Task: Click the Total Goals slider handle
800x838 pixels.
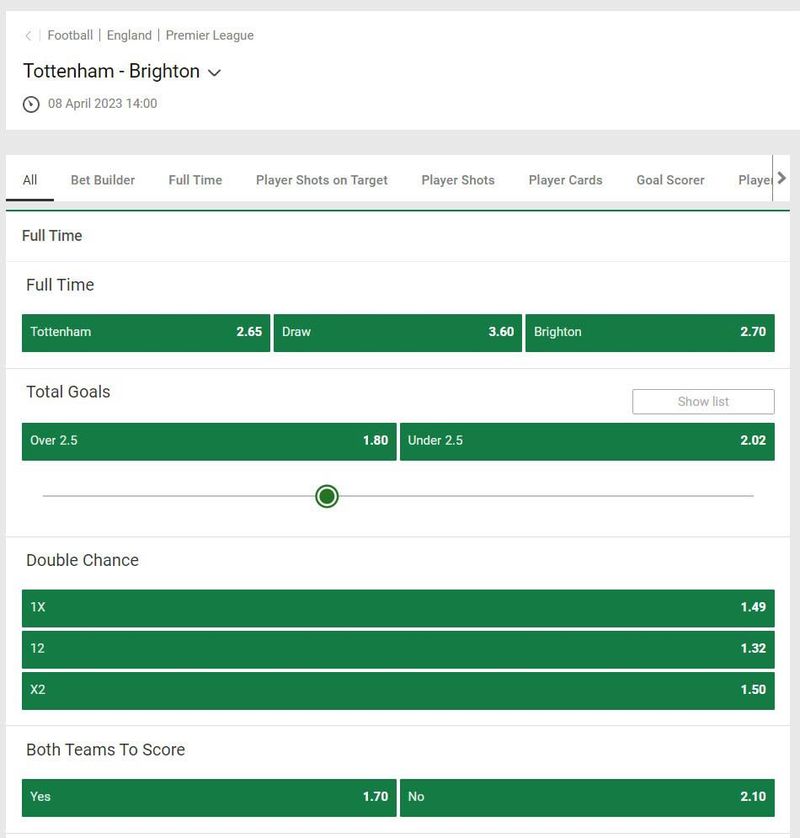Action: pos(327,496)
